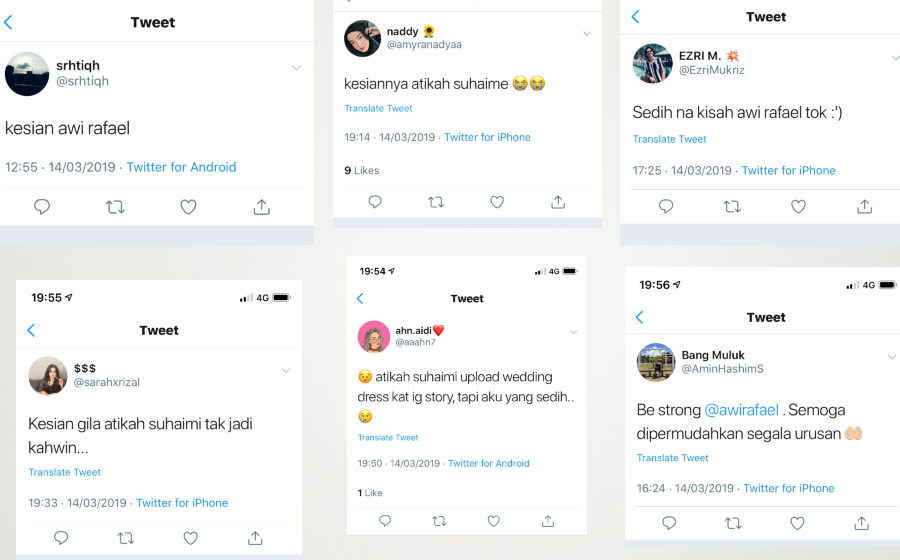Like the srhtiqh tweet with heart icon

coord(188,207)
